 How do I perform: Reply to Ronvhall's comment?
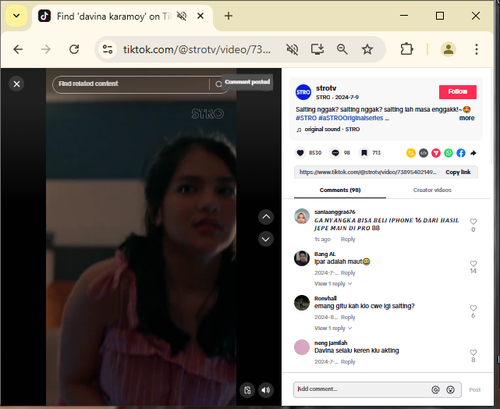pyautogui.click(x=348, y=317)
